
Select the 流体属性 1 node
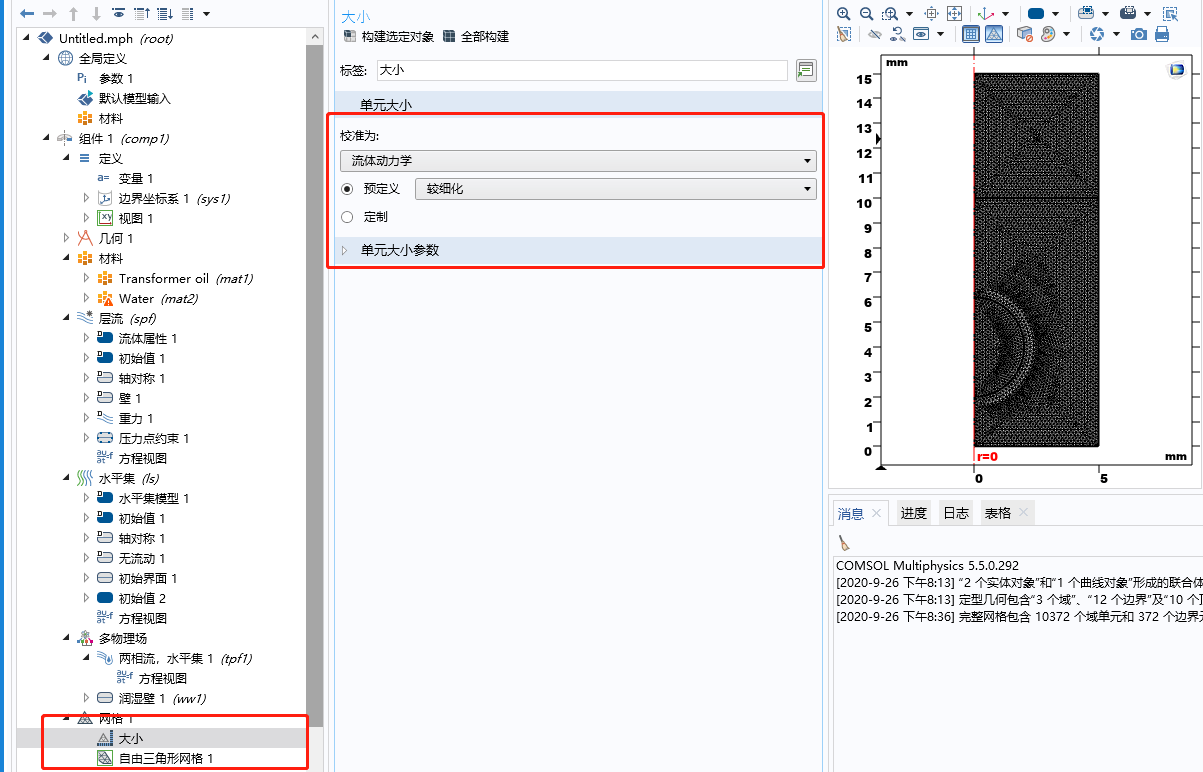(148, 338)
